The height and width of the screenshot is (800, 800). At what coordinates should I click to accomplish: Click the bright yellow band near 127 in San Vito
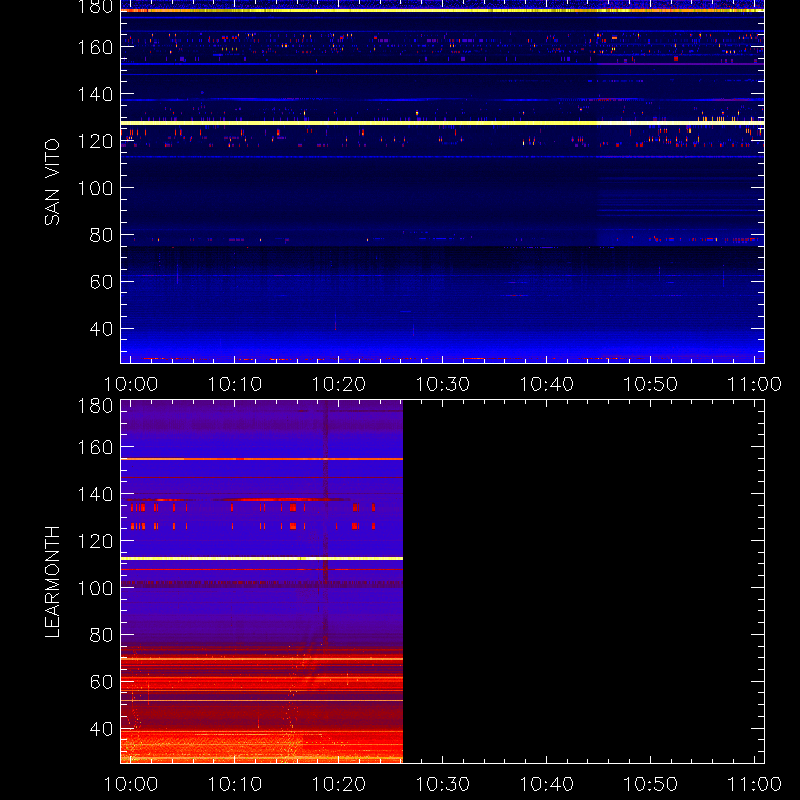point(442,123)
